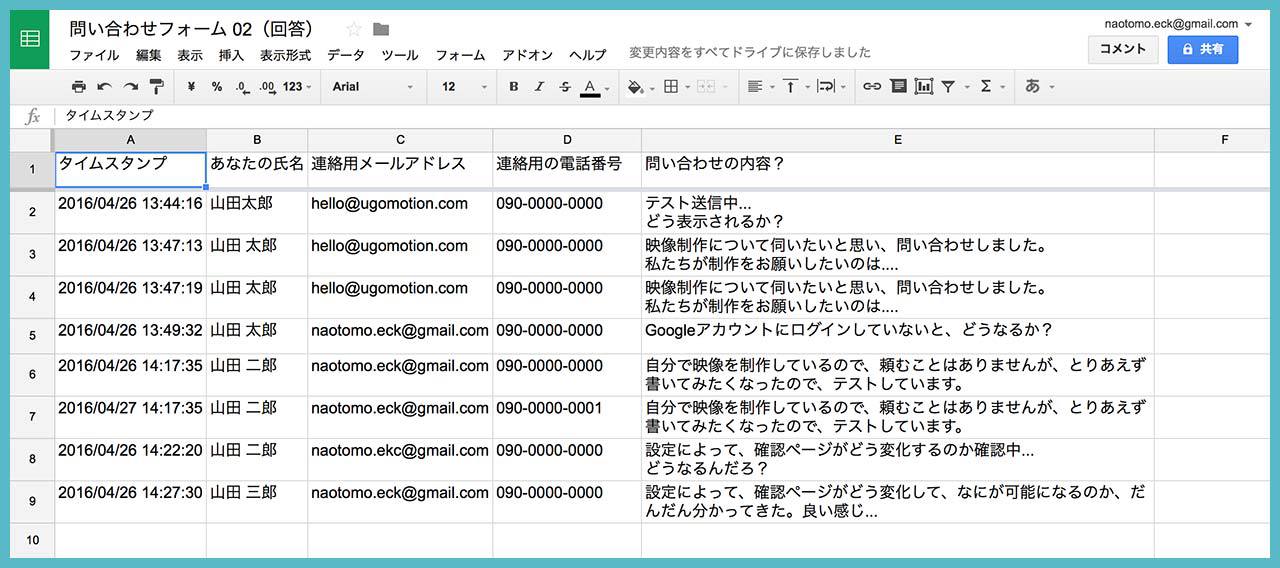Open the Arial font dropdown
The image size is (1280, 568).
point(374,87)
